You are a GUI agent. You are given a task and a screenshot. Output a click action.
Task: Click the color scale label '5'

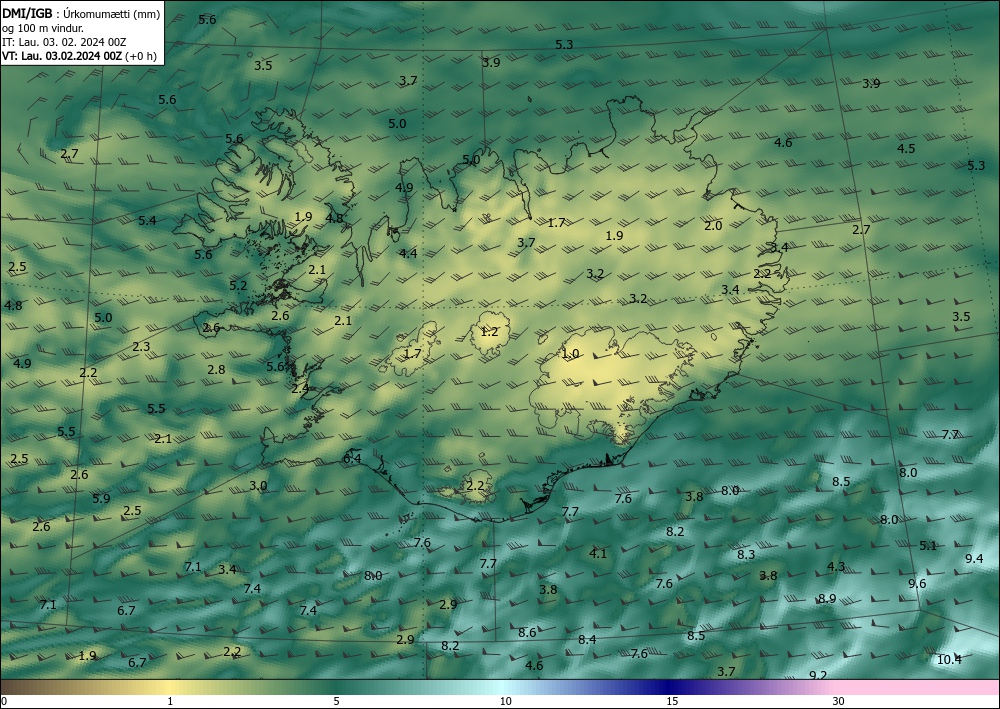336,701
